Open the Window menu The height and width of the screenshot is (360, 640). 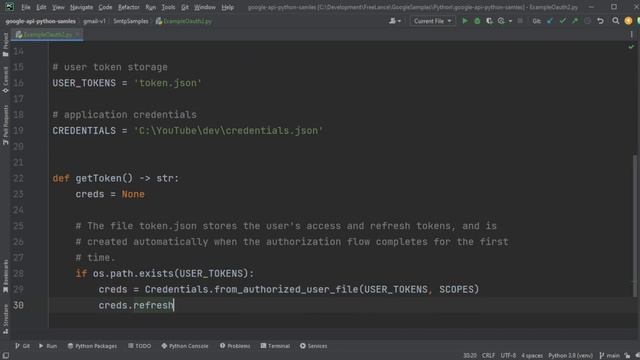pos(204,7)
